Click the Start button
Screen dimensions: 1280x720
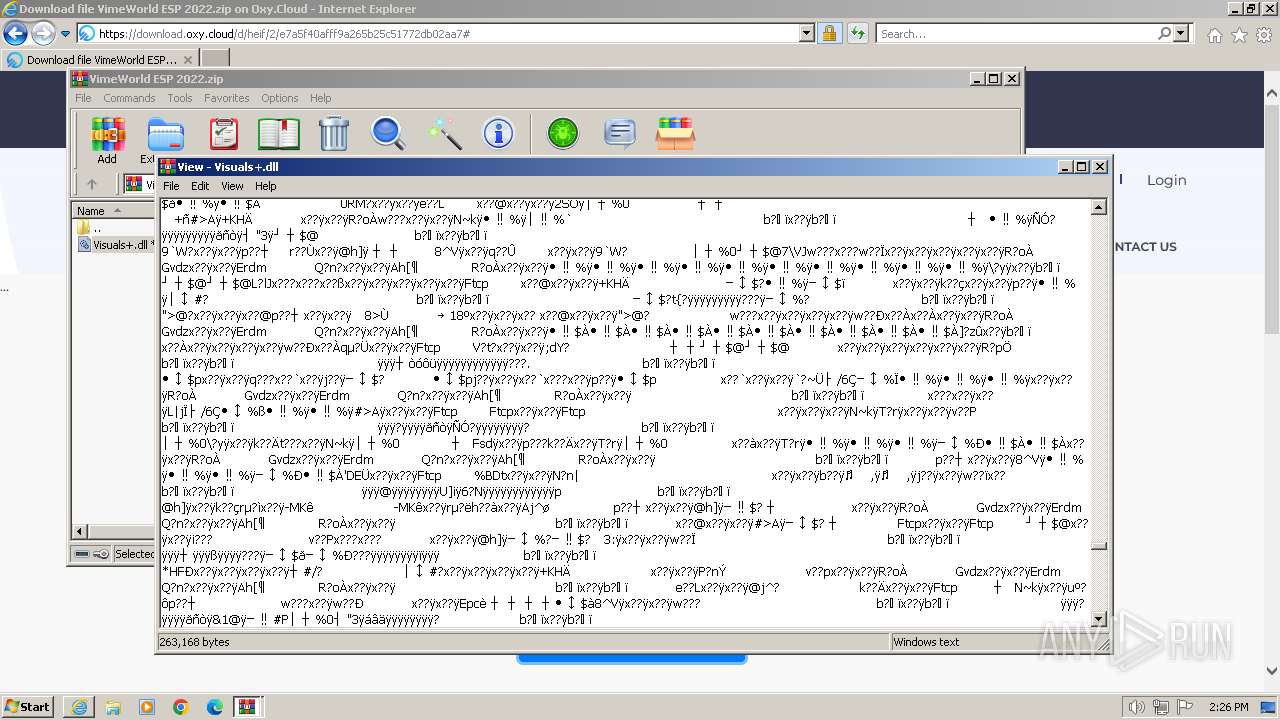click(x=27, y=707)
